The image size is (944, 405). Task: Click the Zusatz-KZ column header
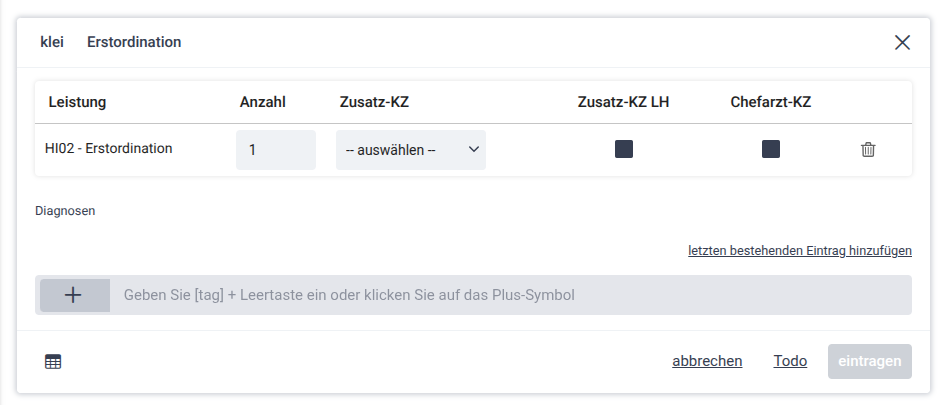[x=374, y=102]
